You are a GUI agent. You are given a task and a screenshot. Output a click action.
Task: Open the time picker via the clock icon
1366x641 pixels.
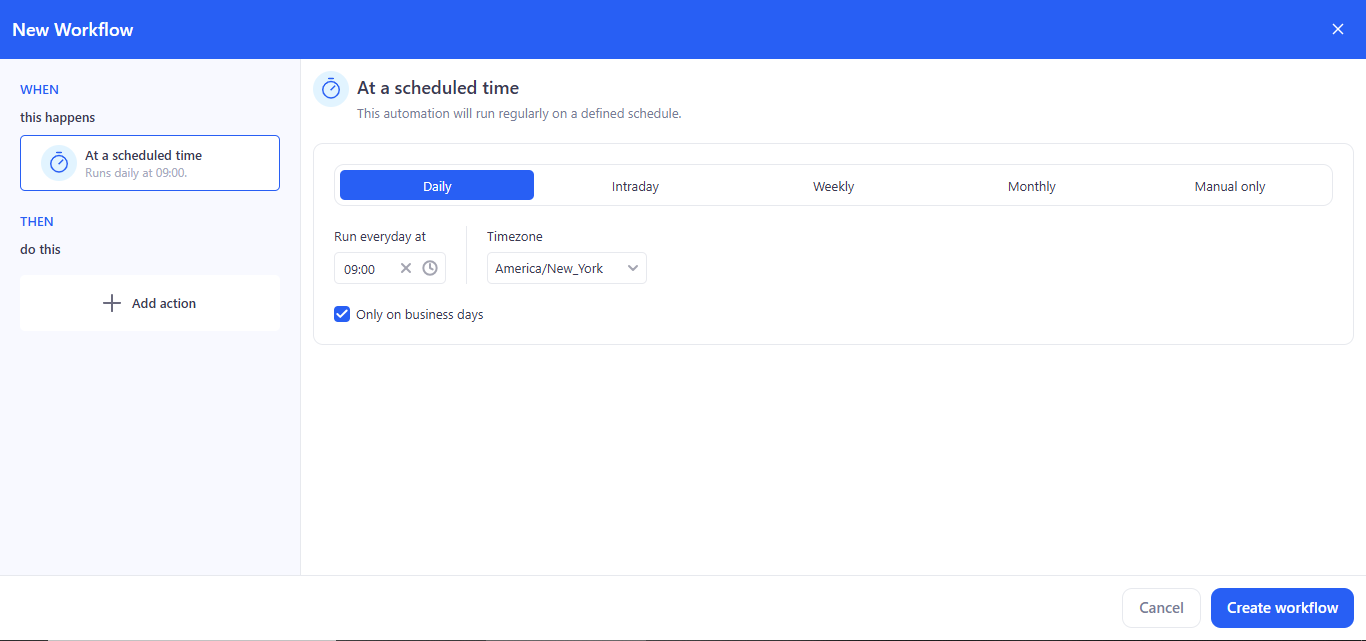point(430,268)
